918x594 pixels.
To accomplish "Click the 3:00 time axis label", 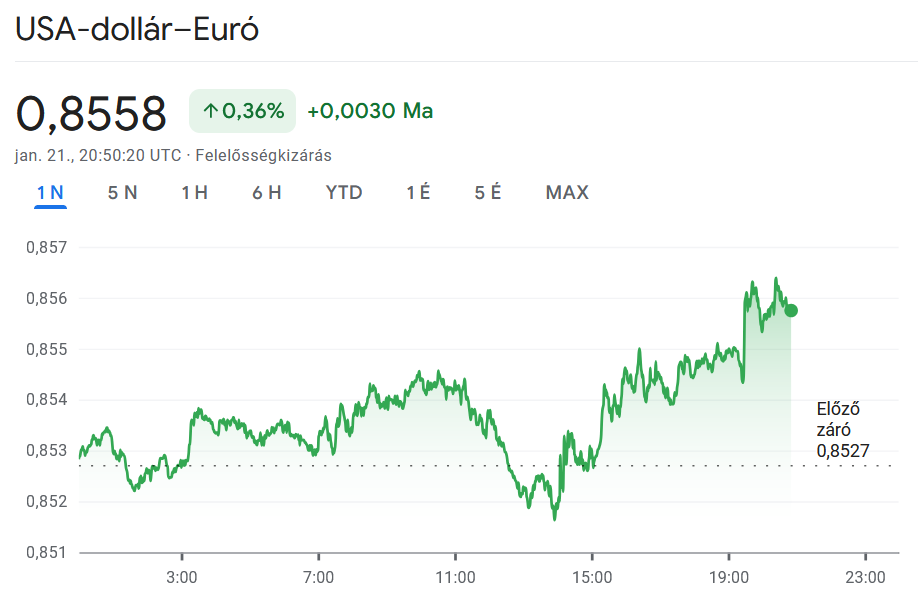I will tap(181, 577).
